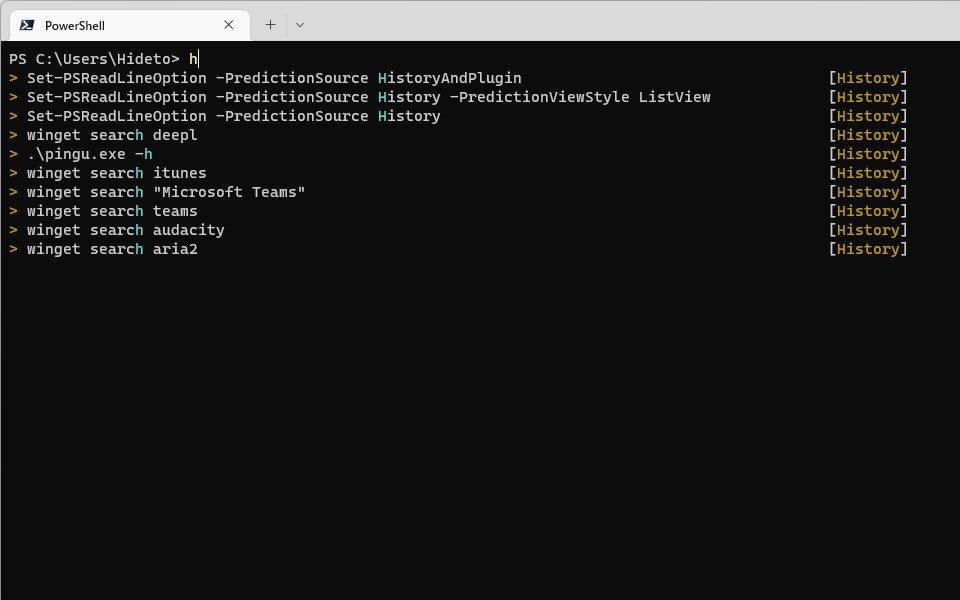
Task: Open a new tab with plus button
Action: click(270, 25)
